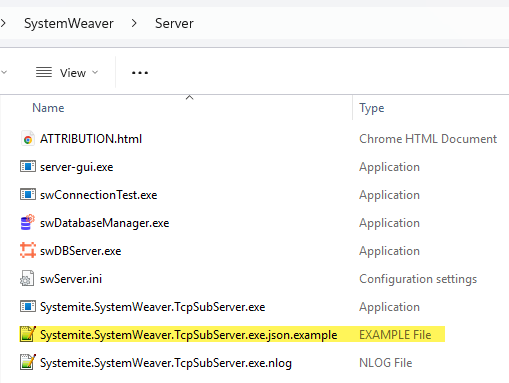Click the Systemite.SystemWeaver.TcpSubServer.exe application icon
Viewport: 509px width, 383px height.
coord(28,307)
